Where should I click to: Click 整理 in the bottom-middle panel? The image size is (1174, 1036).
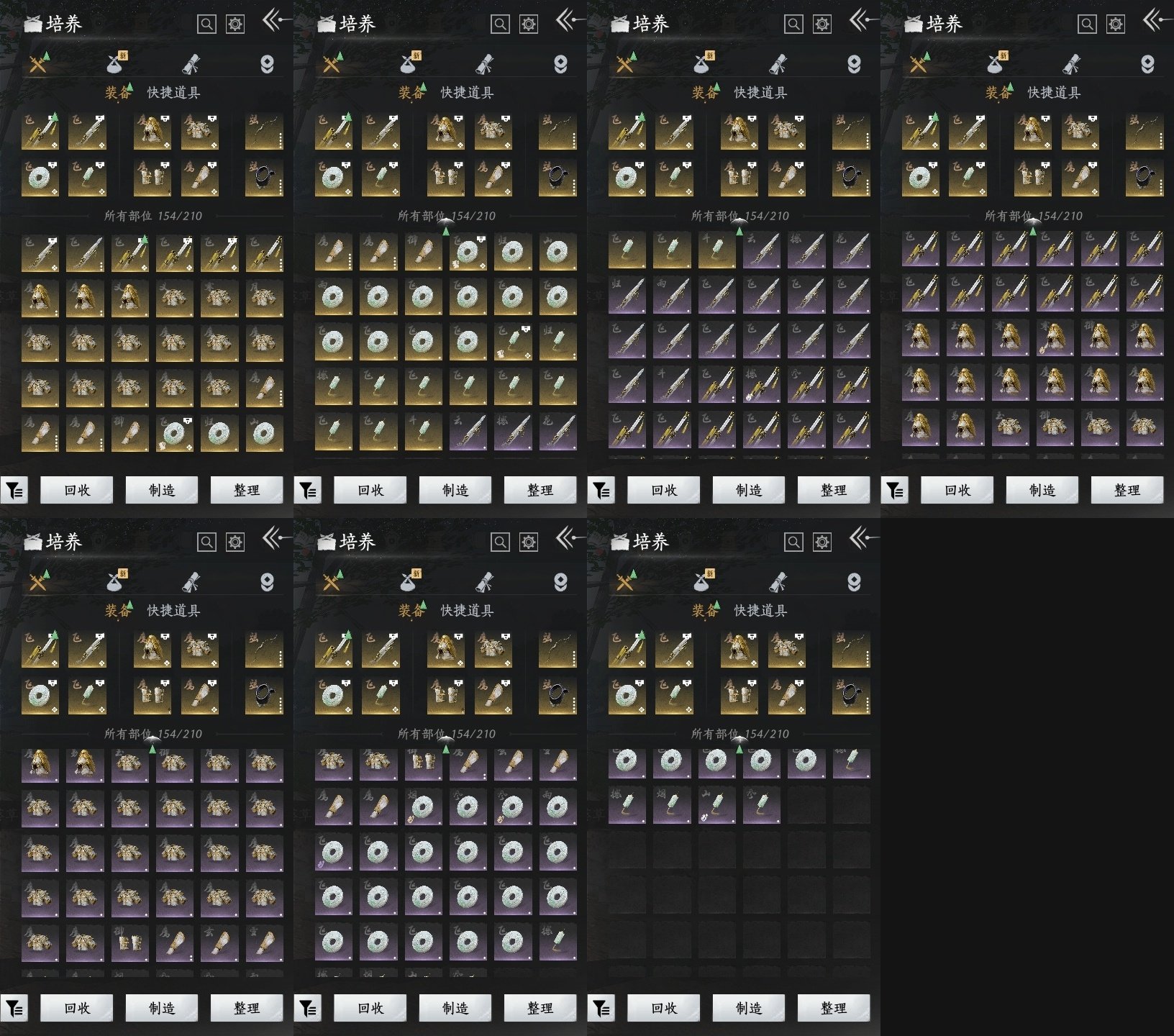coord(540,1008)
